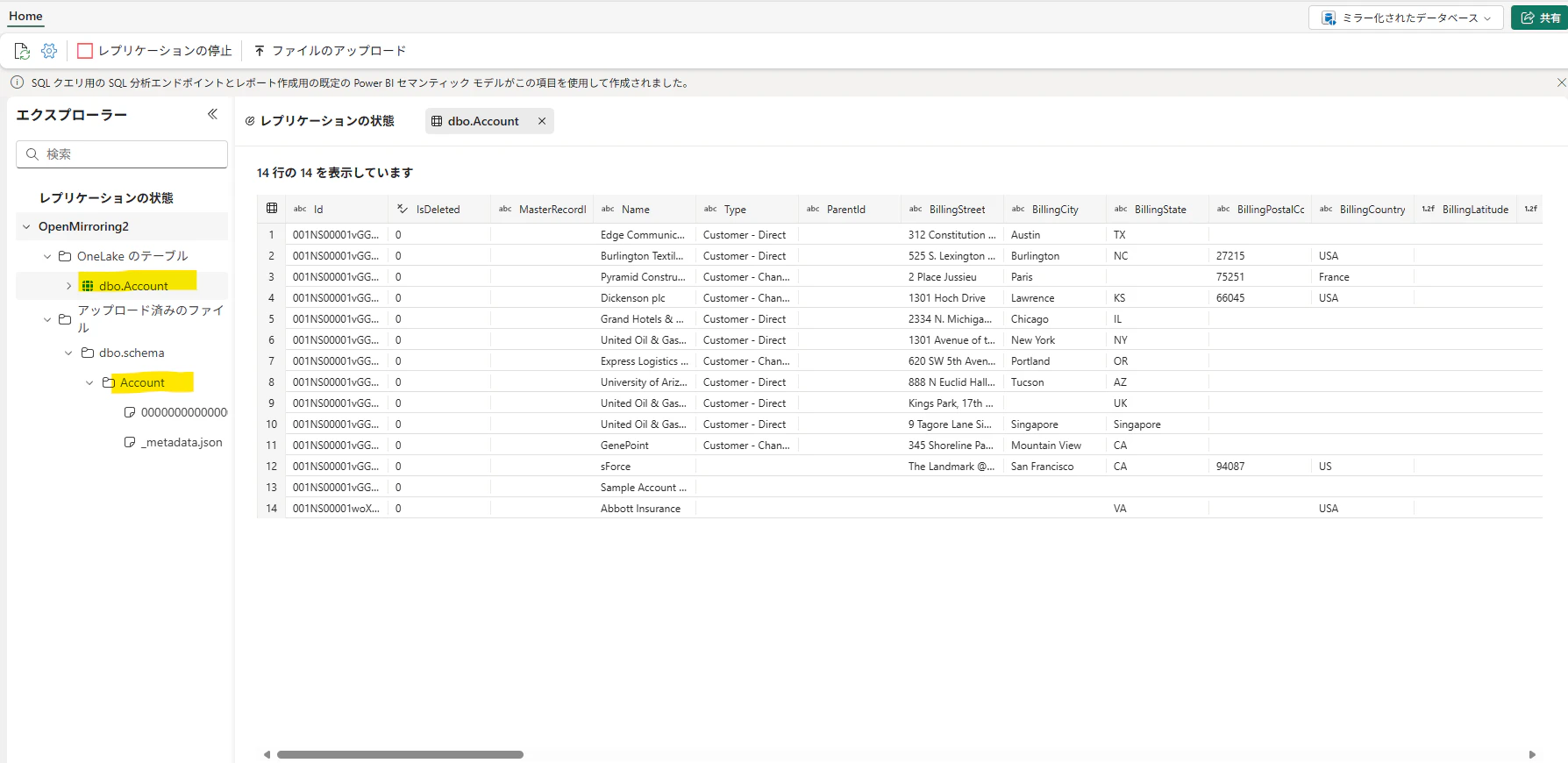This screenshot has width=1568, height=763.
Task: Select the _metadata.json file
Action: click(182, 442)
